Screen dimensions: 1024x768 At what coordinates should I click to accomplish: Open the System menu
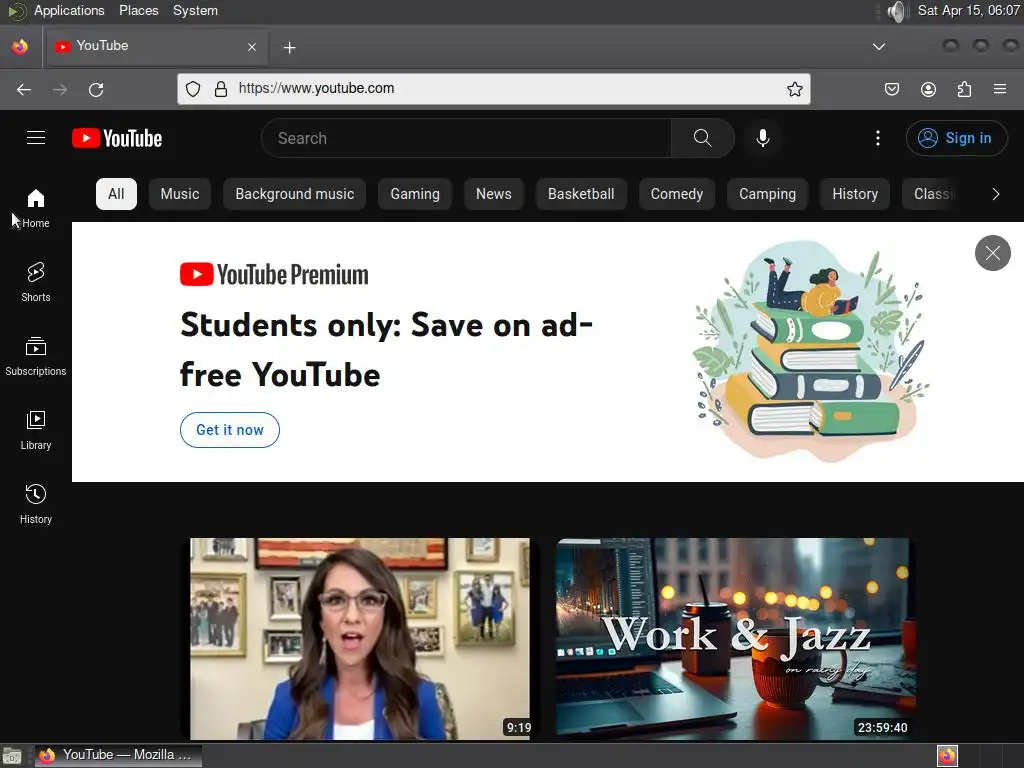coord(195,10)
